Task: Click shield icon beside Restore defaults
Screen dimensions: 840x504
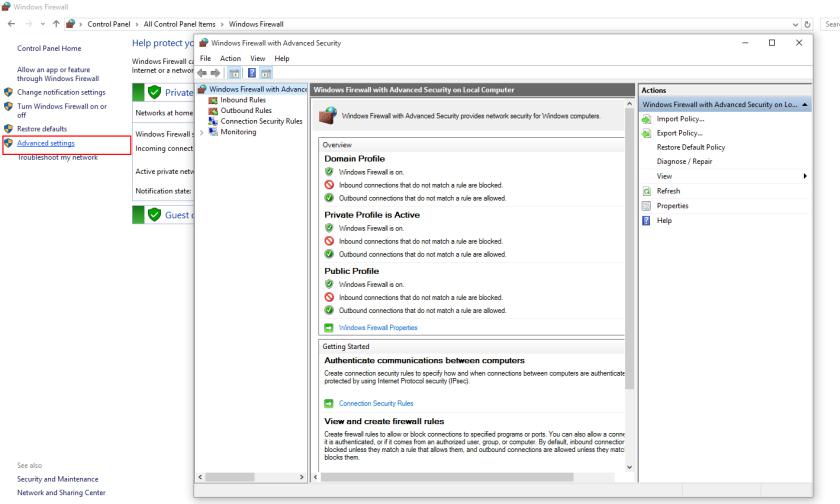Action: coord(9,129)
